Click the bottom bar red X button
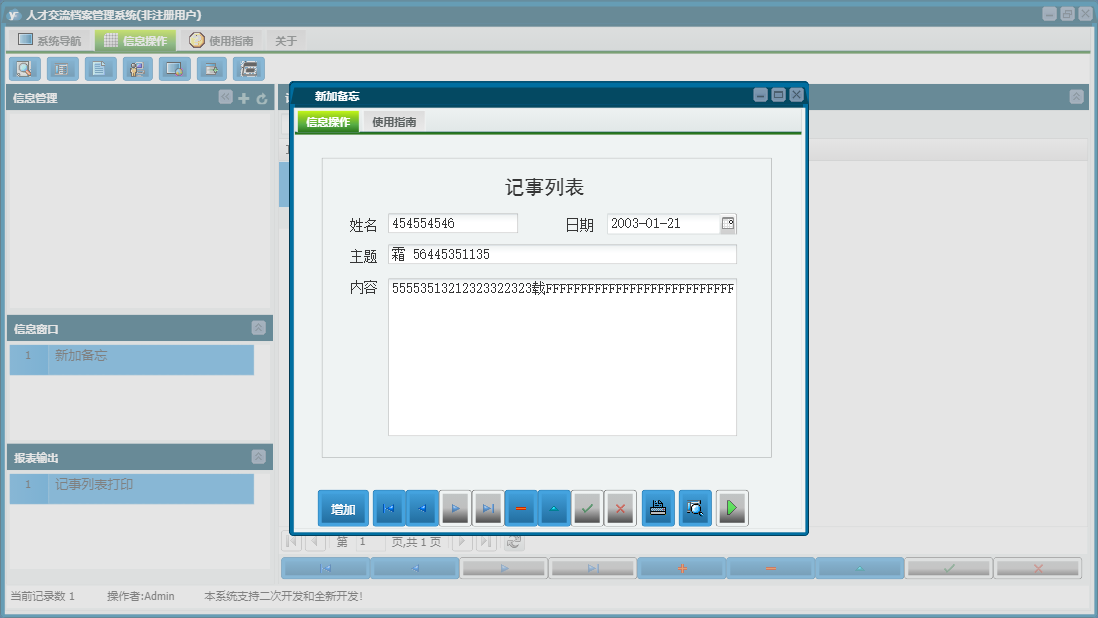Viewport: 1098px width, 618px height. 1038,568
